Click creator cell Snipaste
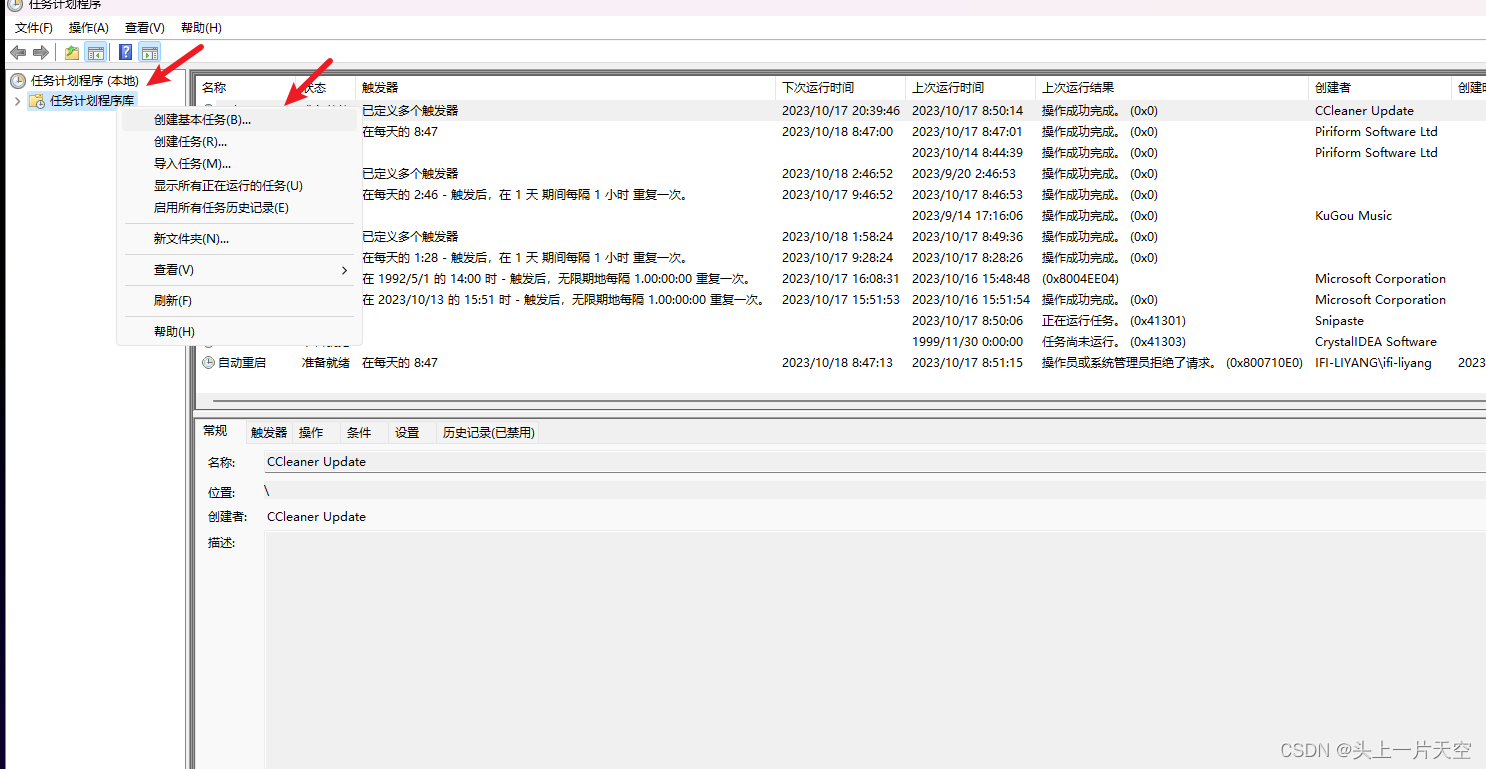1486x769 pixels. (1339, 321)
